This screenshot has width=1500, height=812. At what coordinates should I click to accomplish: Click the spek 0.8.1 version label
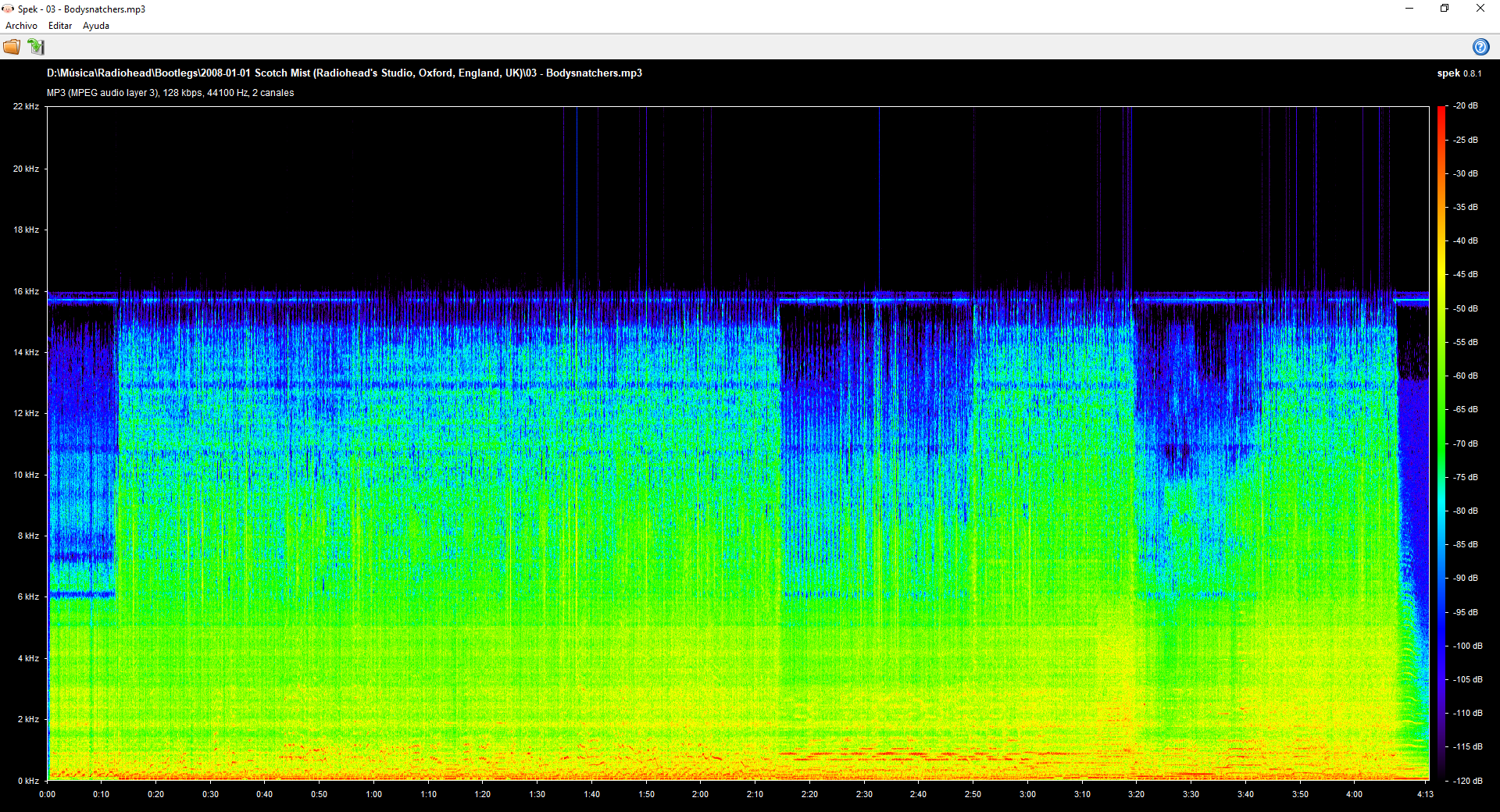coord(1459,73)
